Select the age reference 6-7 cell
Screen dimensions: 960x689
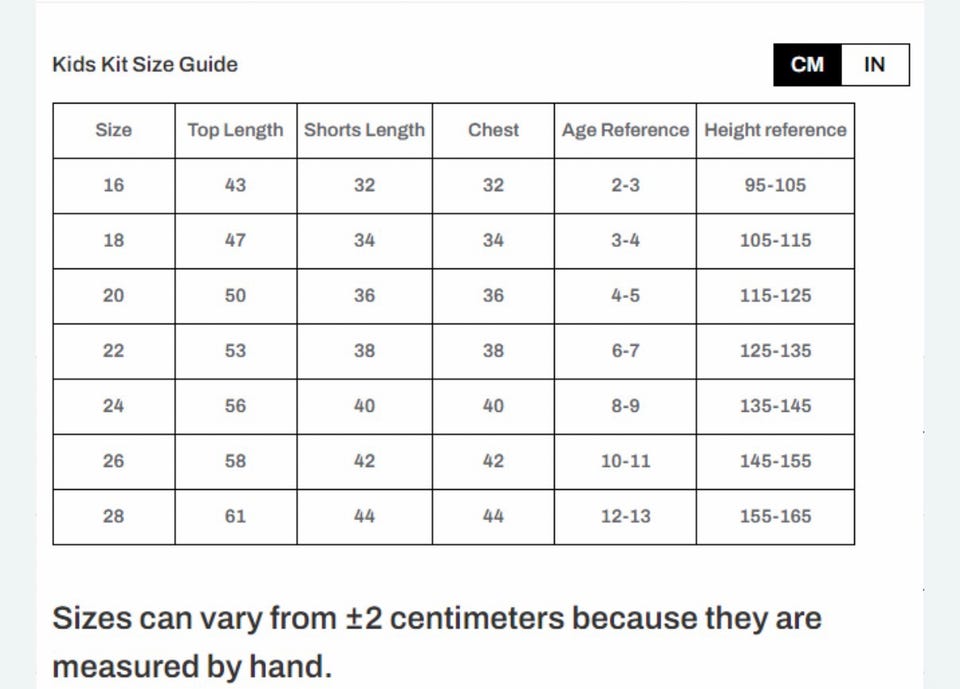pyautogui.click(x=625, y=351)
